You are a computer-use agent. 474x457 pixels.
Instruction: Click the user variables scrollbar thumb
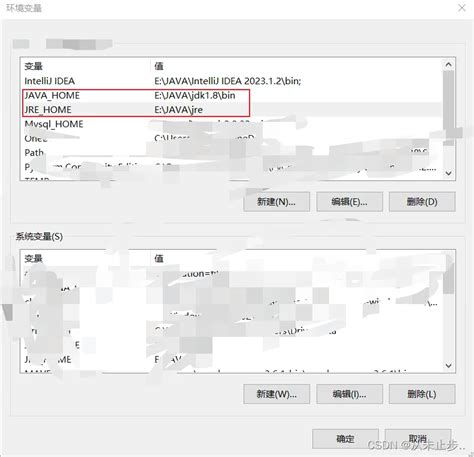click(449, 104)
